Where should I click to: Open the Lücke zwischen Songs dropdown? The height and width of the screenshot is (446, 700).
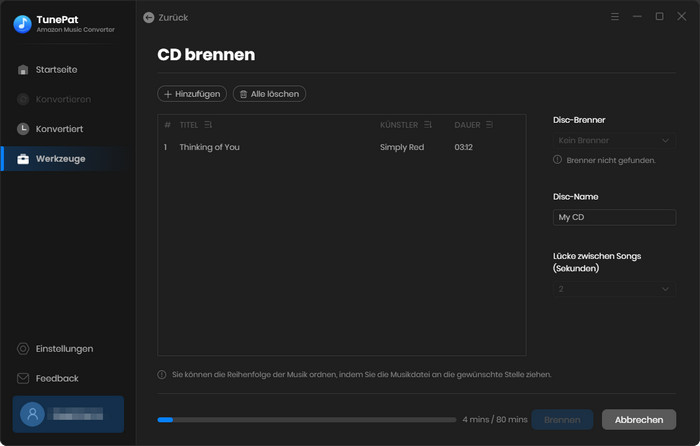pos(614,289)
